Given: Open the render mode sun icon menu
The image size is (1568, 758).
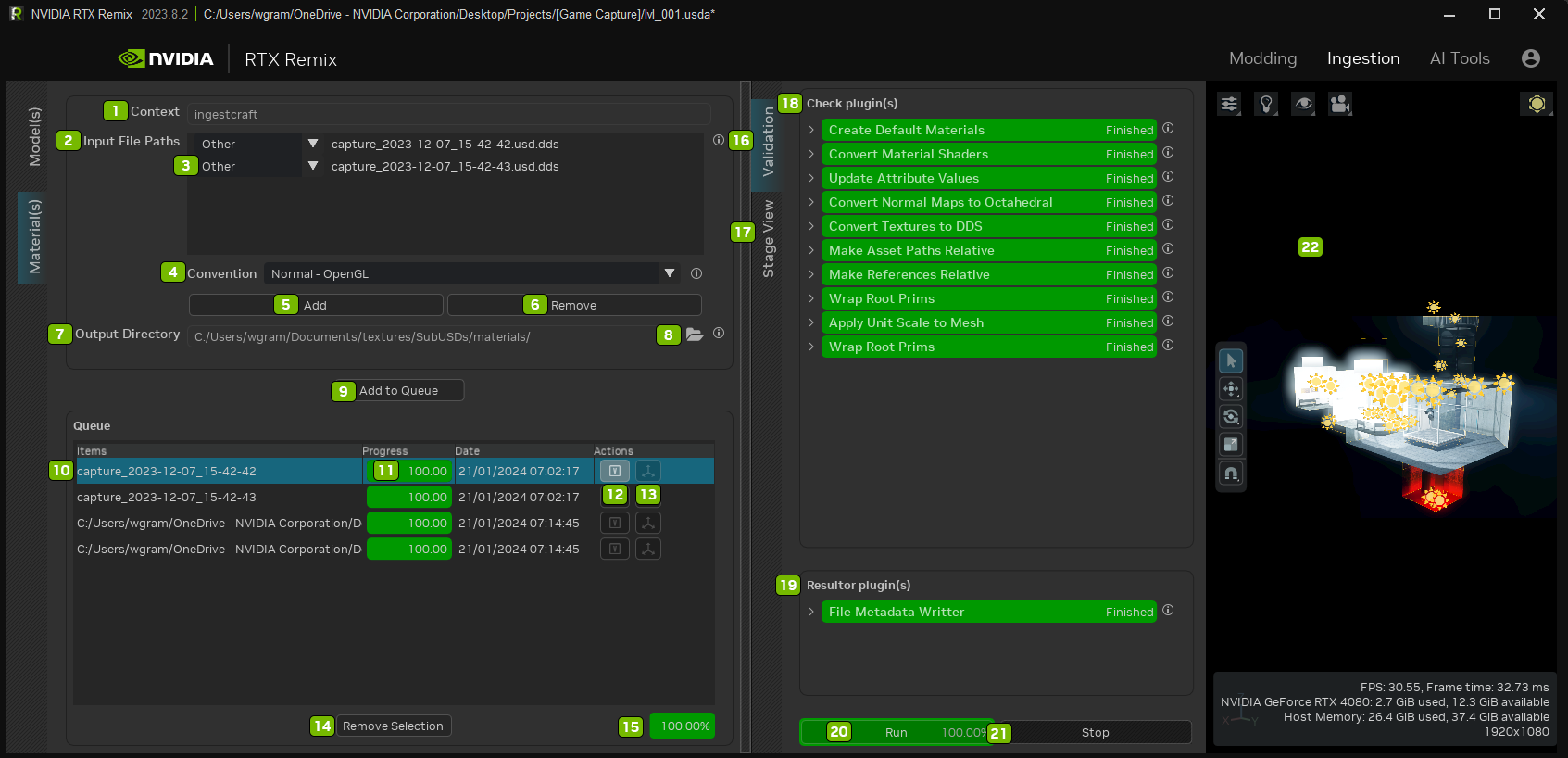Looking at the screenshot, I should coord(1537,104).
